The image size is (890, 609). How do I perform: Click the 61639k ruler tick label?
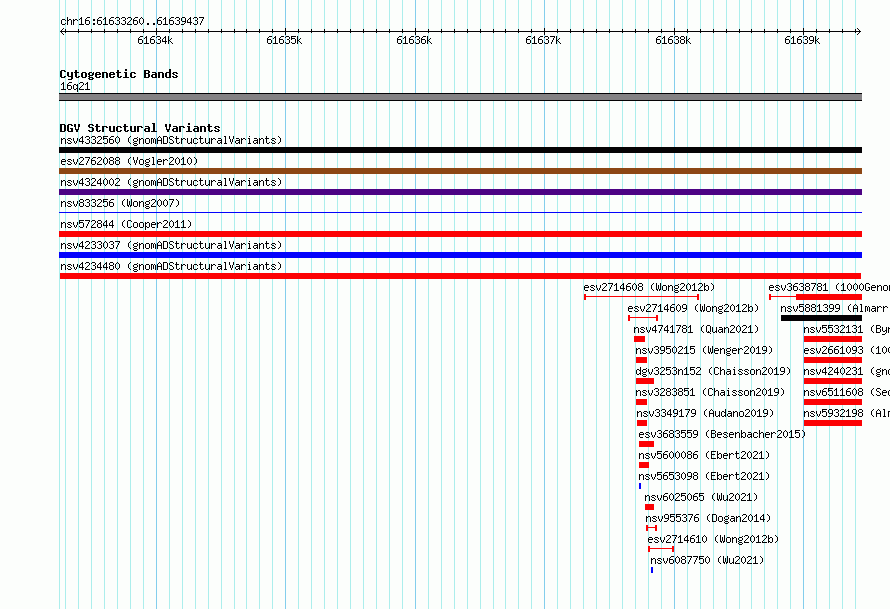coord(801,40)
